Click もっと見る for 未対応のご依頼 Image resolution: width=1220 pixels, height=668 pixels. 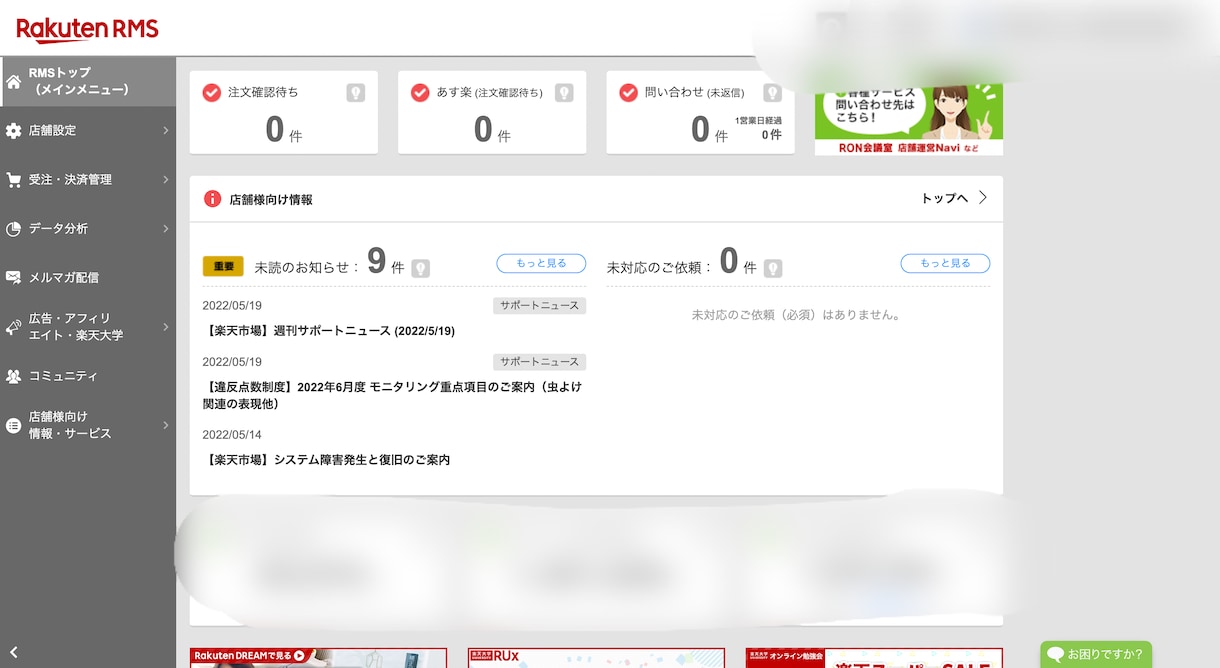[x=945, y=263]
